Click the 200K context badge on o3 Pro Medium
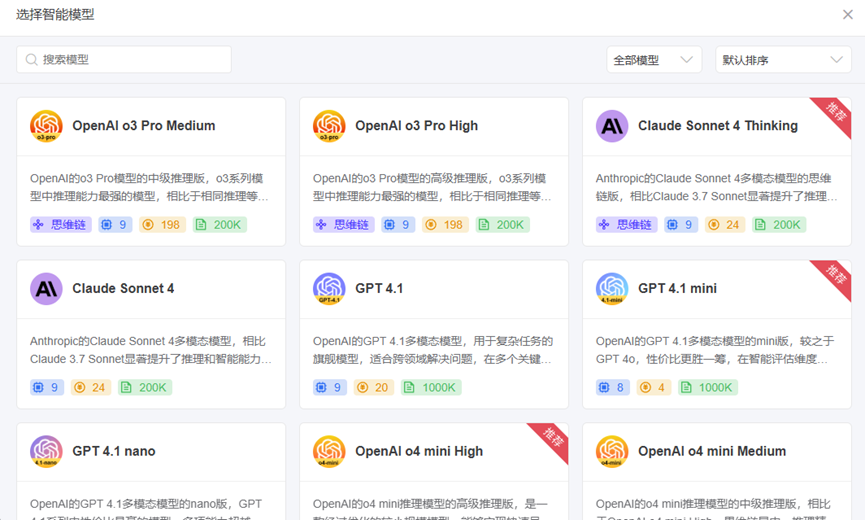This screenshot has width=865, height=520. (220, 224)
